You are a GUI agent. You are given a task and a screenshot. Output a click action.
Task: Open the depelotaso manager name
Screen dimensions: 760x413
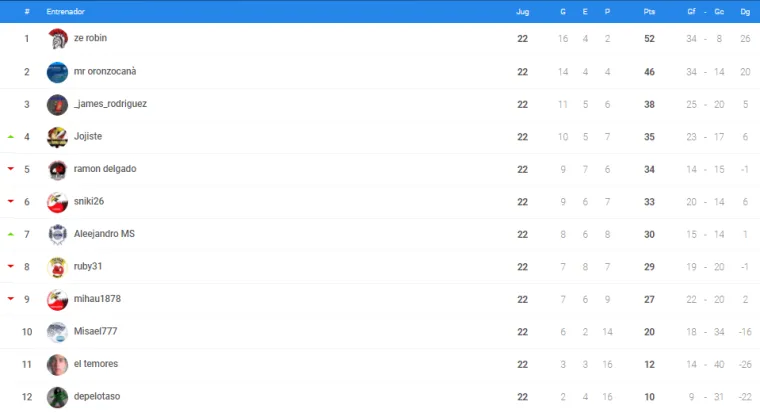96,396
